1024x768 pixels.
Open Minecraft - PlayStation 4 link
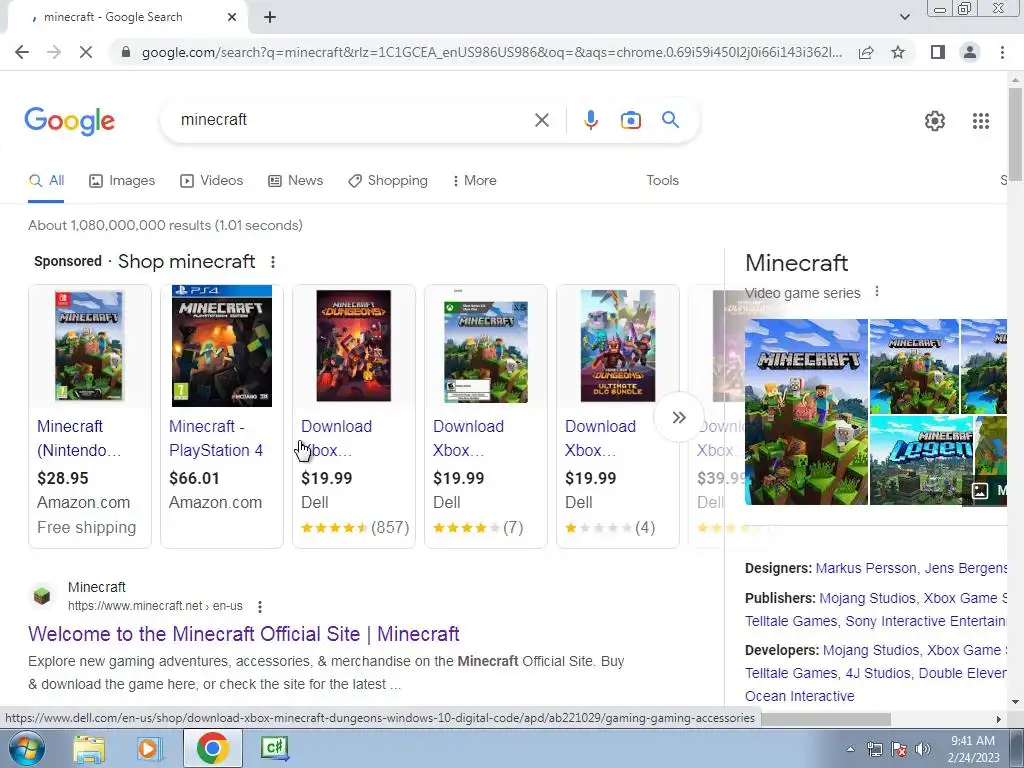point(216,438)
